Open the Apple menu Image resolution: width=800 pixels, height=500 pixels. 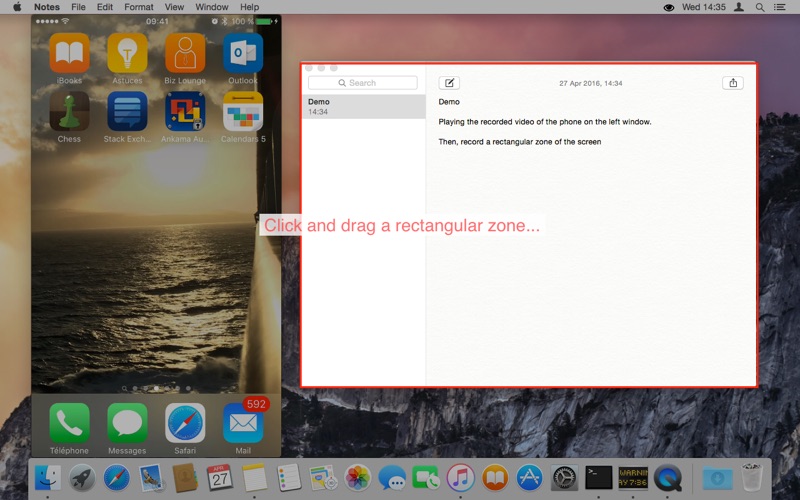coord(17,7)
